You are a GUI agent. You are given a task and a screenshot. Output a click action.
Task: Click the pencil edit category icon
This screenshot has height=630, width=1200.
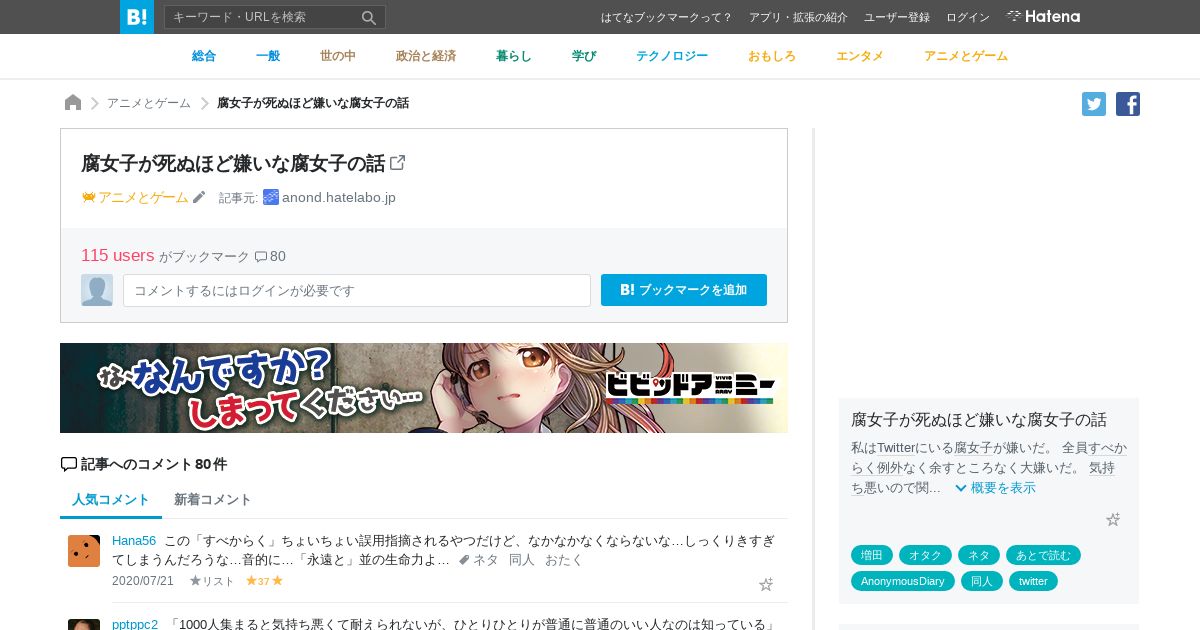coord(199,197)
